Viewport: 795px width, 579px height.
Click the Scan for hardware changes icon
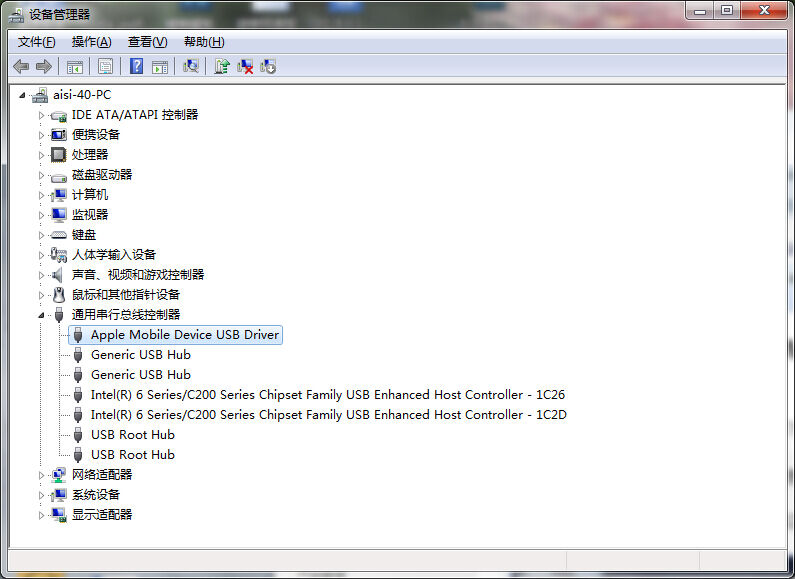(x=191, y=66)
